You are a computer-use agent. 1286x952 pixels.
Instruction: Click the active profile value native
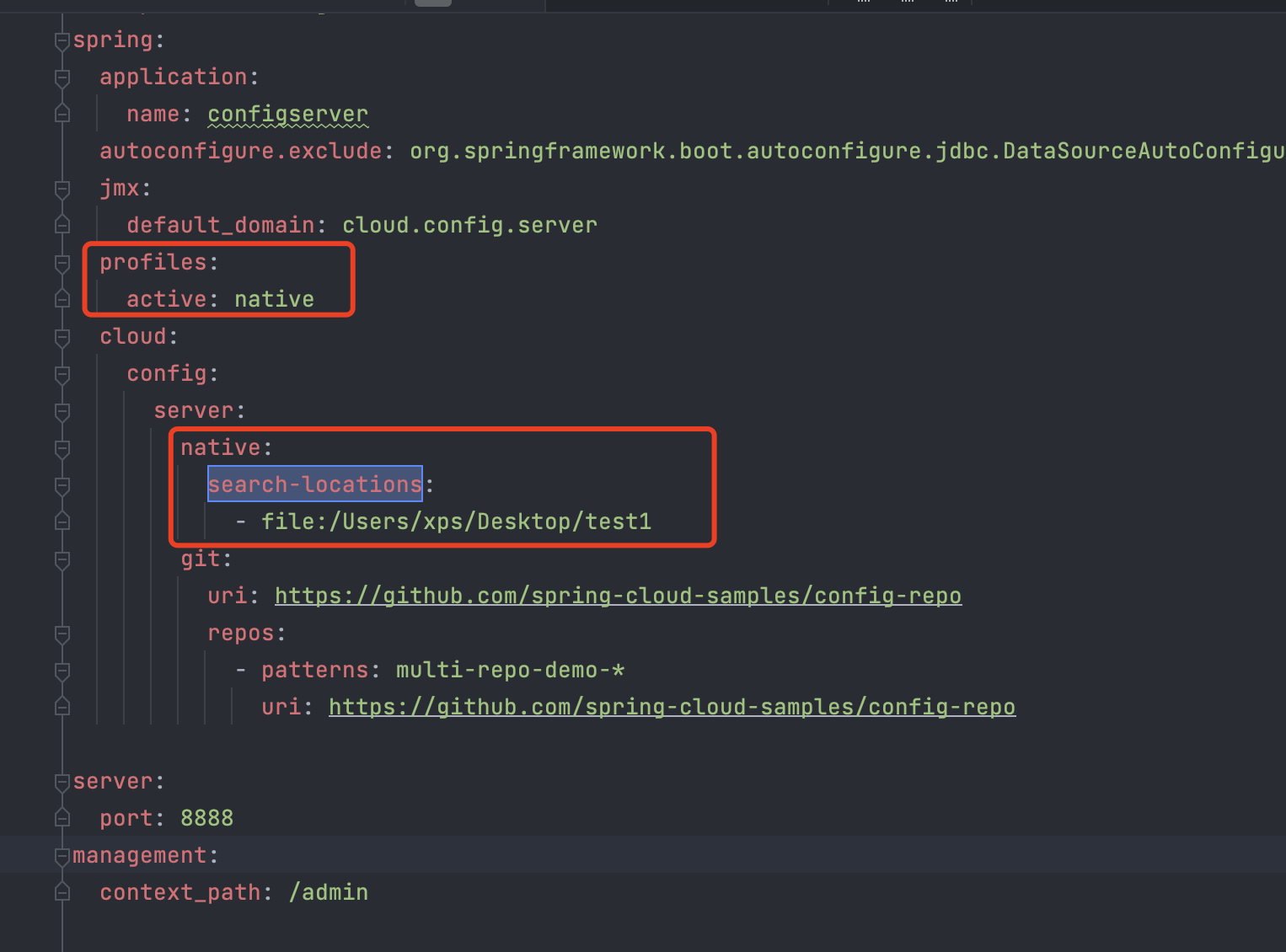(x=274, y=299)
